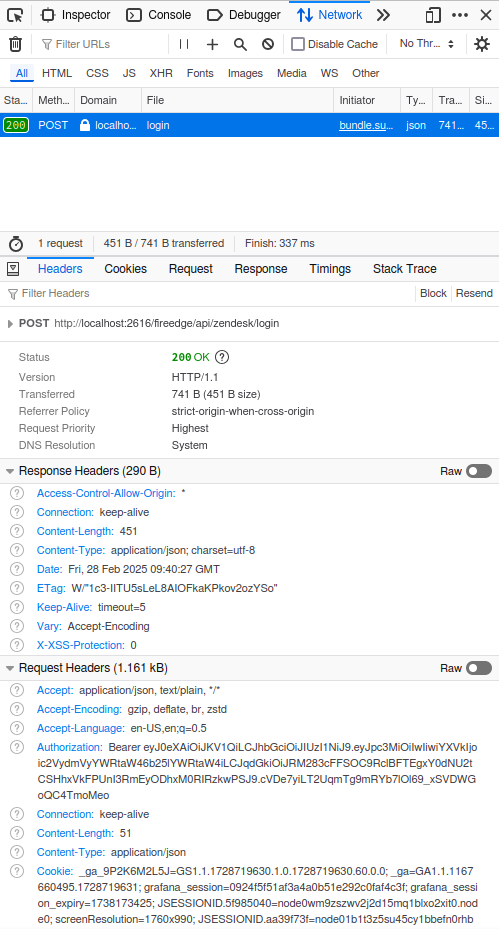
Task: Clear network log trash icon
Action: tap(15, 44)
